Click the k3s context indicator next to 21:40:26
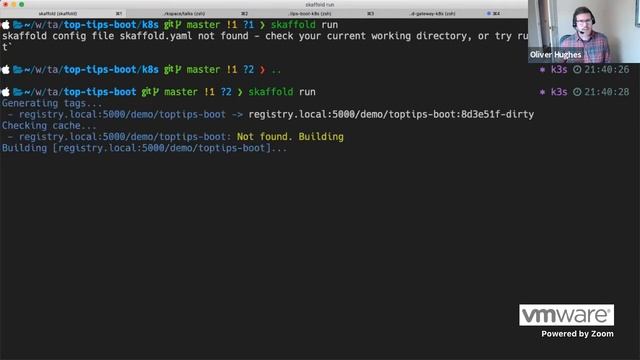 coord(554,70)
